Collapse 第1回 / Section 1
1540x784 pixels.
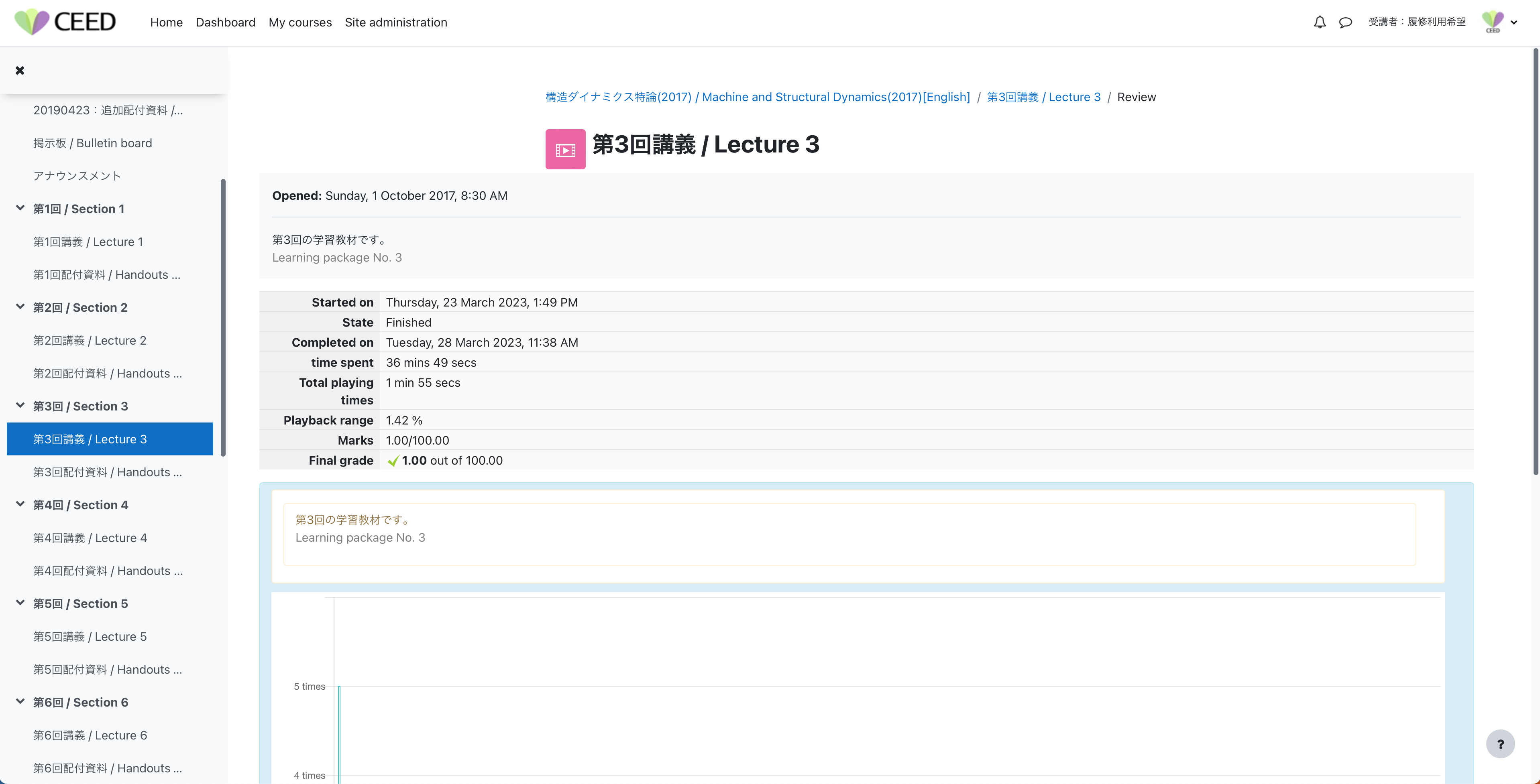[20, 208]
